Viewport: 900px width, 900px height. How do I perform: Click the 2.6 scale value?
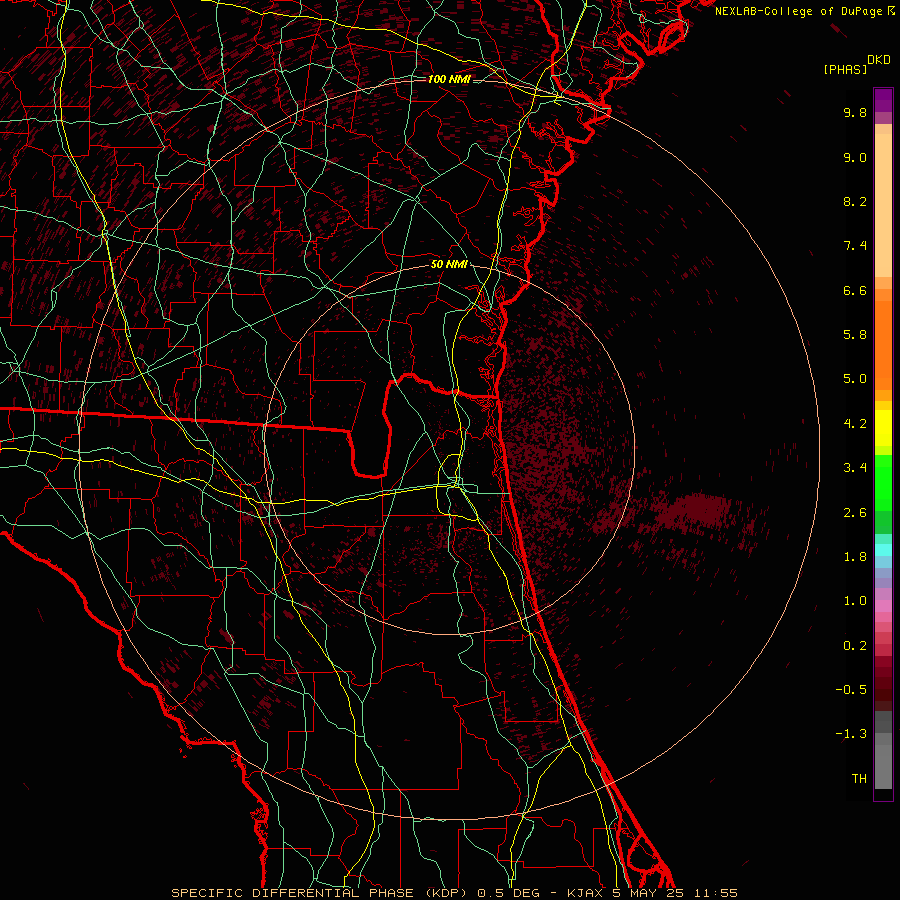(855, 513)
